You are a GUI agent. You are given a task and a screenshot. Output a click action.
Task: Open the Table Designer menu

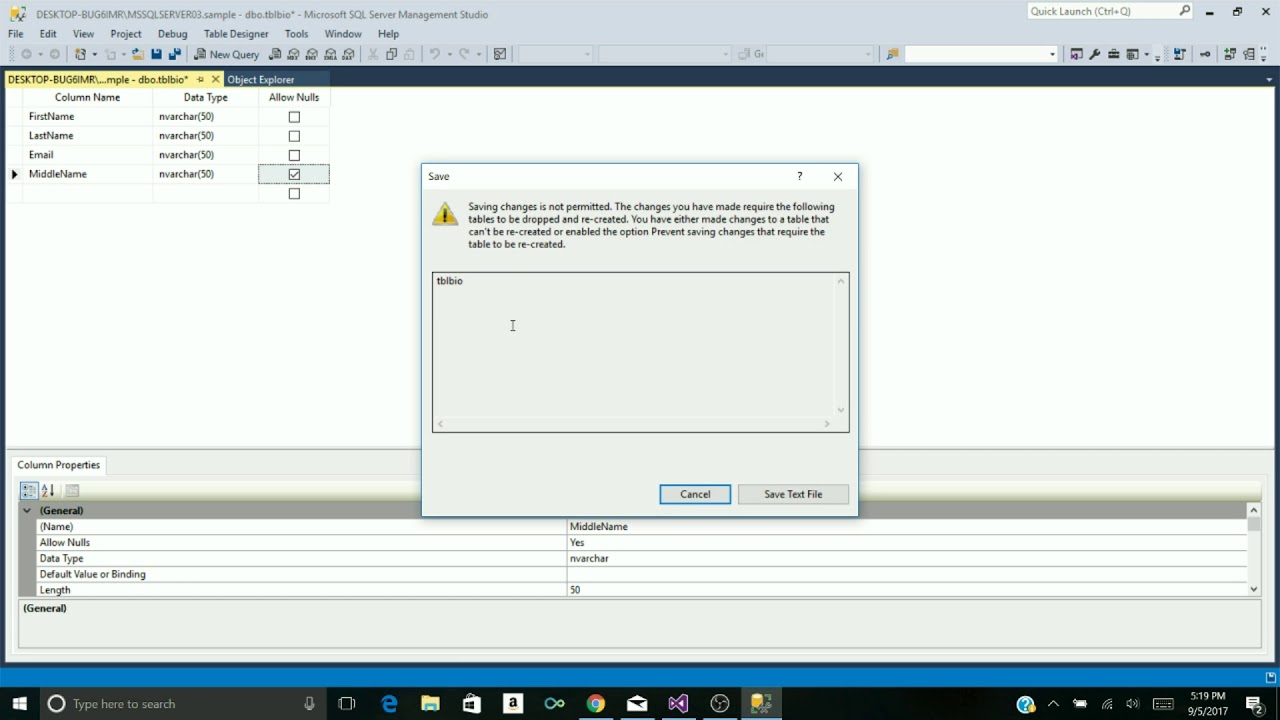[236, 33]
